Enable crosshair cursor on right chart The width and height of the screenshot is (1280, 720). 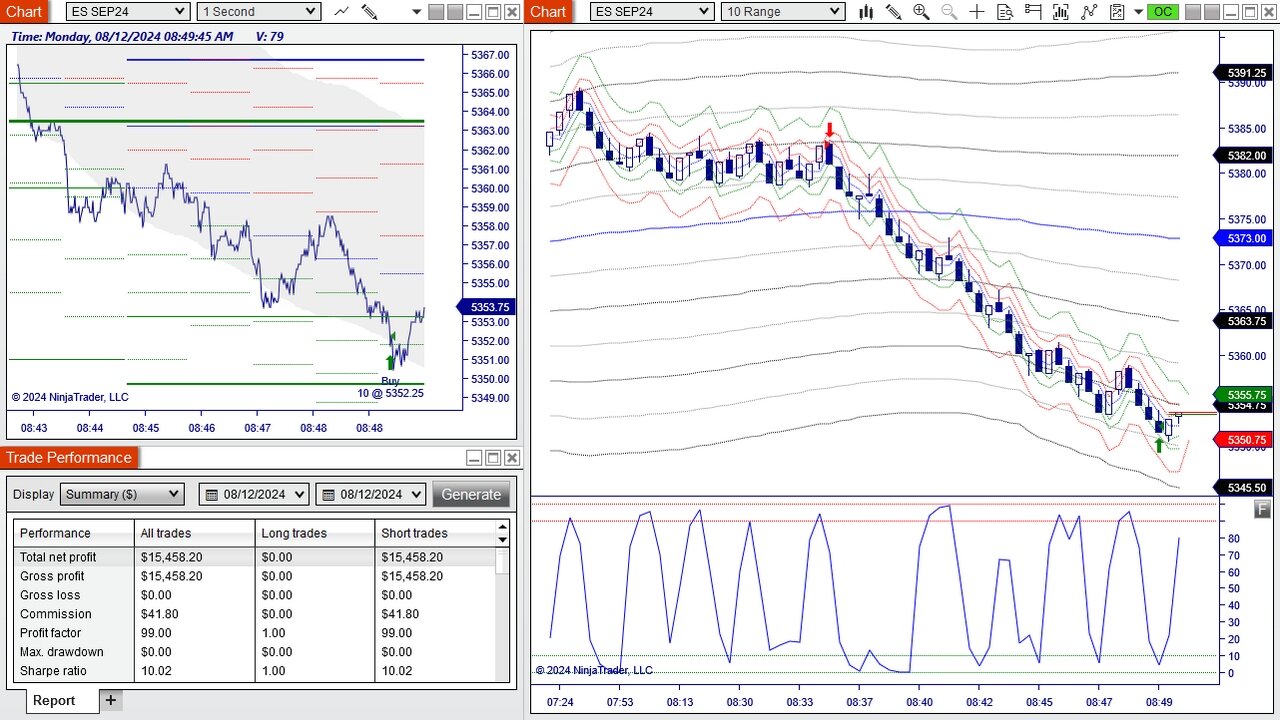pos(977,12)
